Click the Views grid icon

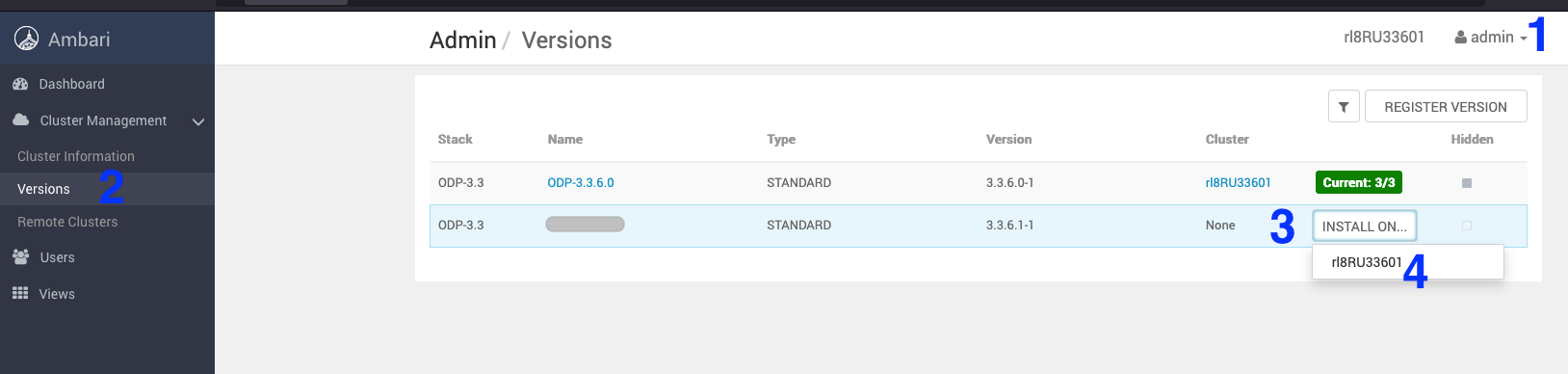pyautogui.click(x=20, y=293)
